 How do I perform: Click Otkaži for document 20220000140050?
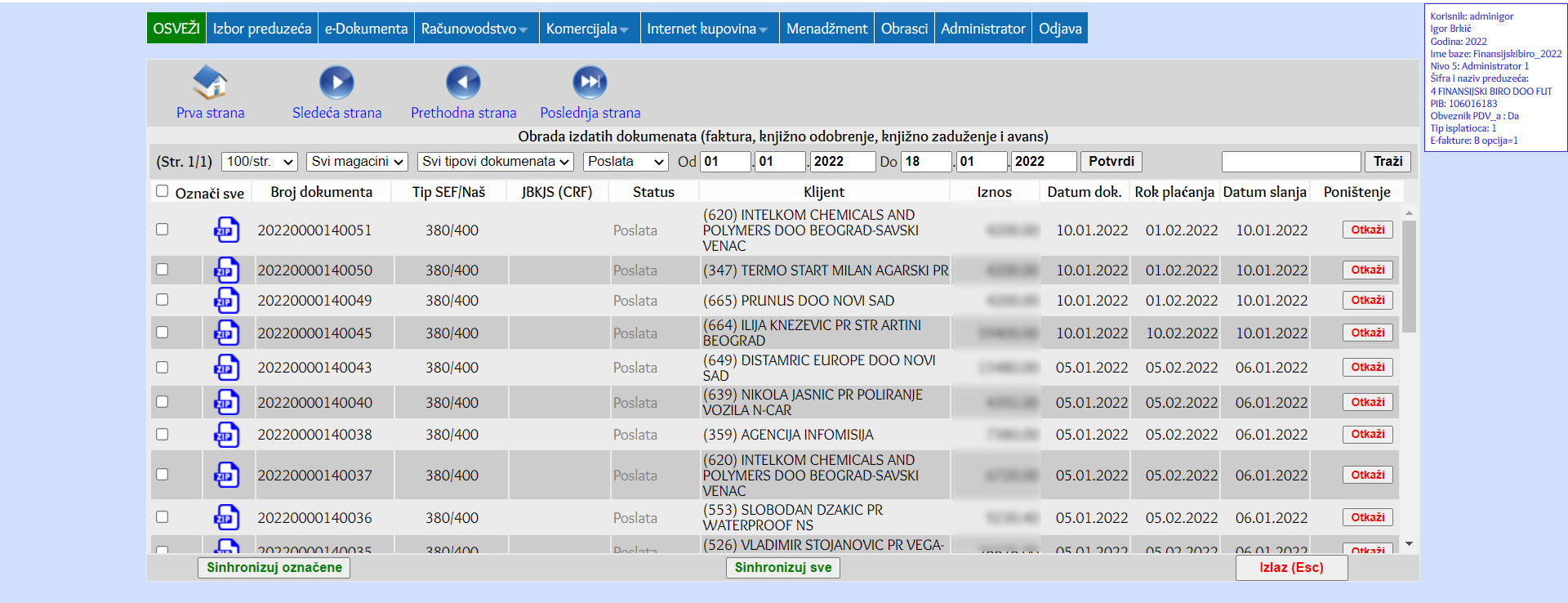pyautogui.click(x=1367, y=270)
